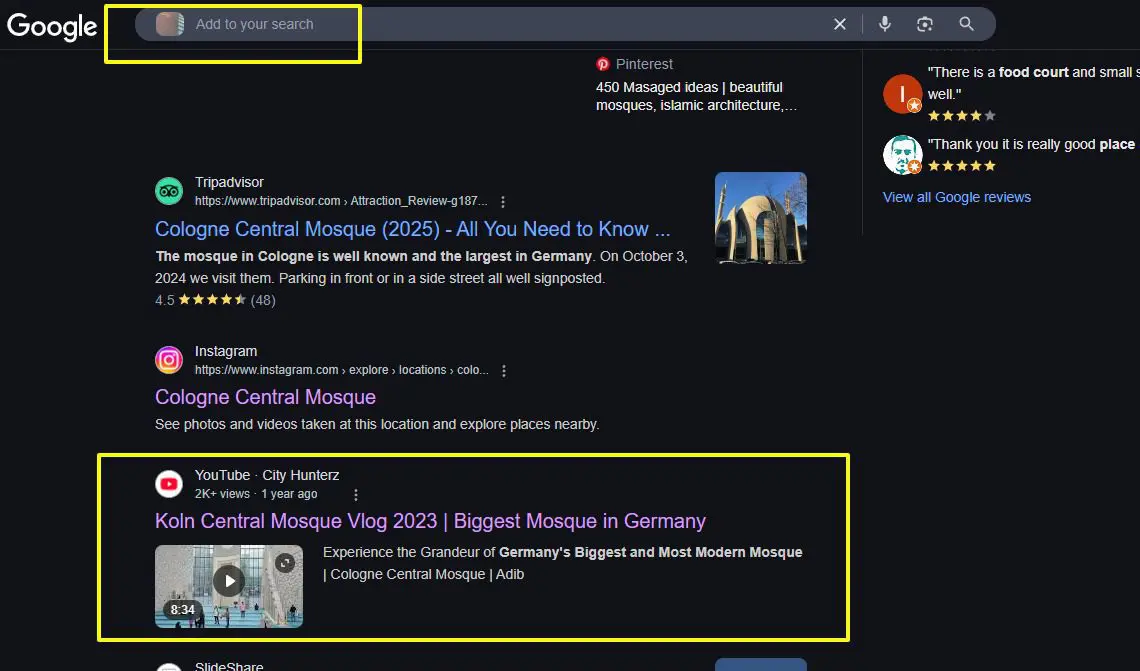This screenshot has height=671, width=1140.
Task: Open Cologne Central Mosque (2025) Tripadvisor link
Action: click(412, 229)
